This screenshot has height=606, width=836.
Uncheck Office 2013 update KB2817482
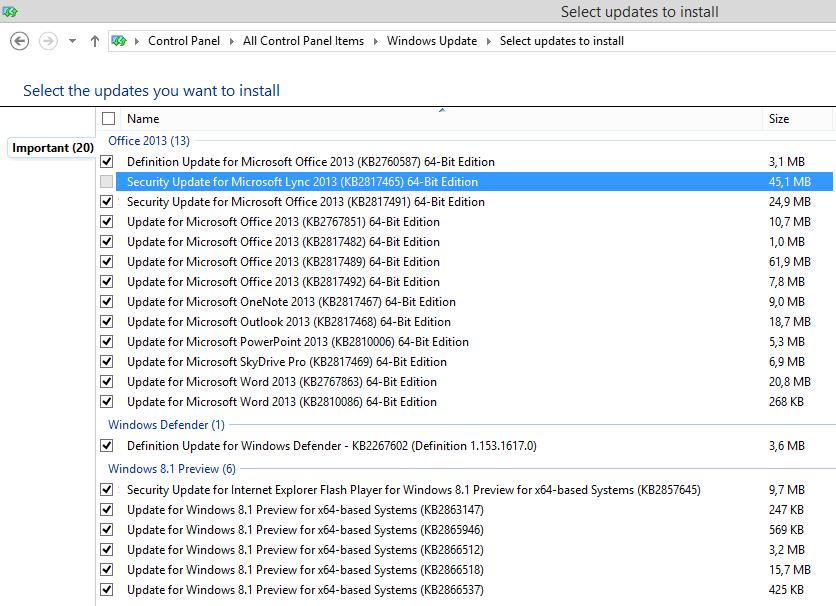pyautogui.click(x=107, y=241)
